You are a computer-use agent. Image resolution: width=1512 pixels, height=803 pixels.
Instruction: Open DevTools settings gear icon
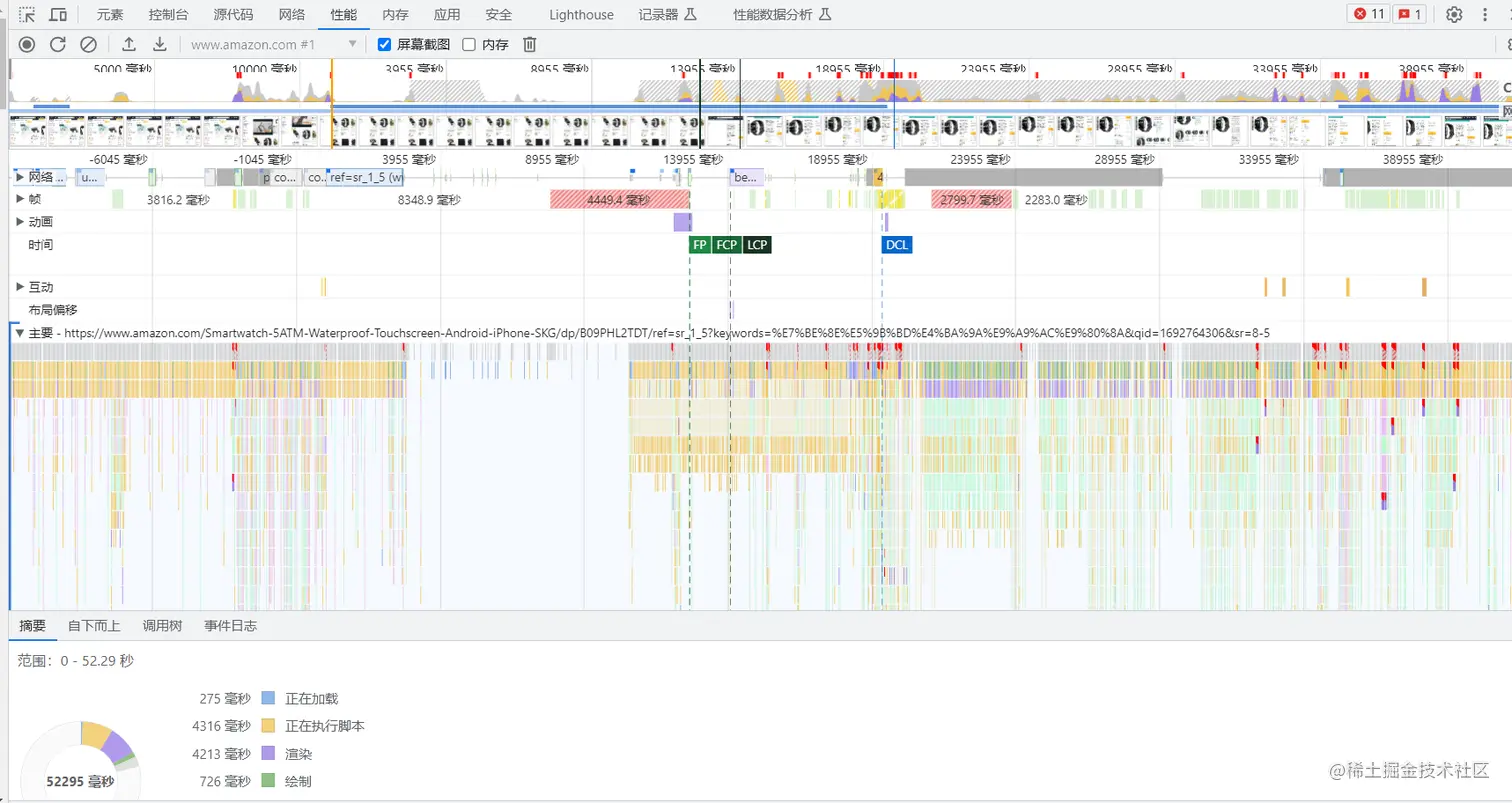(1454, 14)
